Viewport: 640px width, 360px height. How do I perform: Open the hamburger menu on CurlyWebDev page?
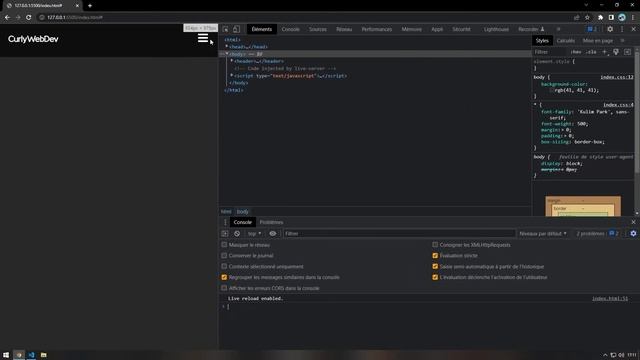pyautogui.click(x=203, y=38)
